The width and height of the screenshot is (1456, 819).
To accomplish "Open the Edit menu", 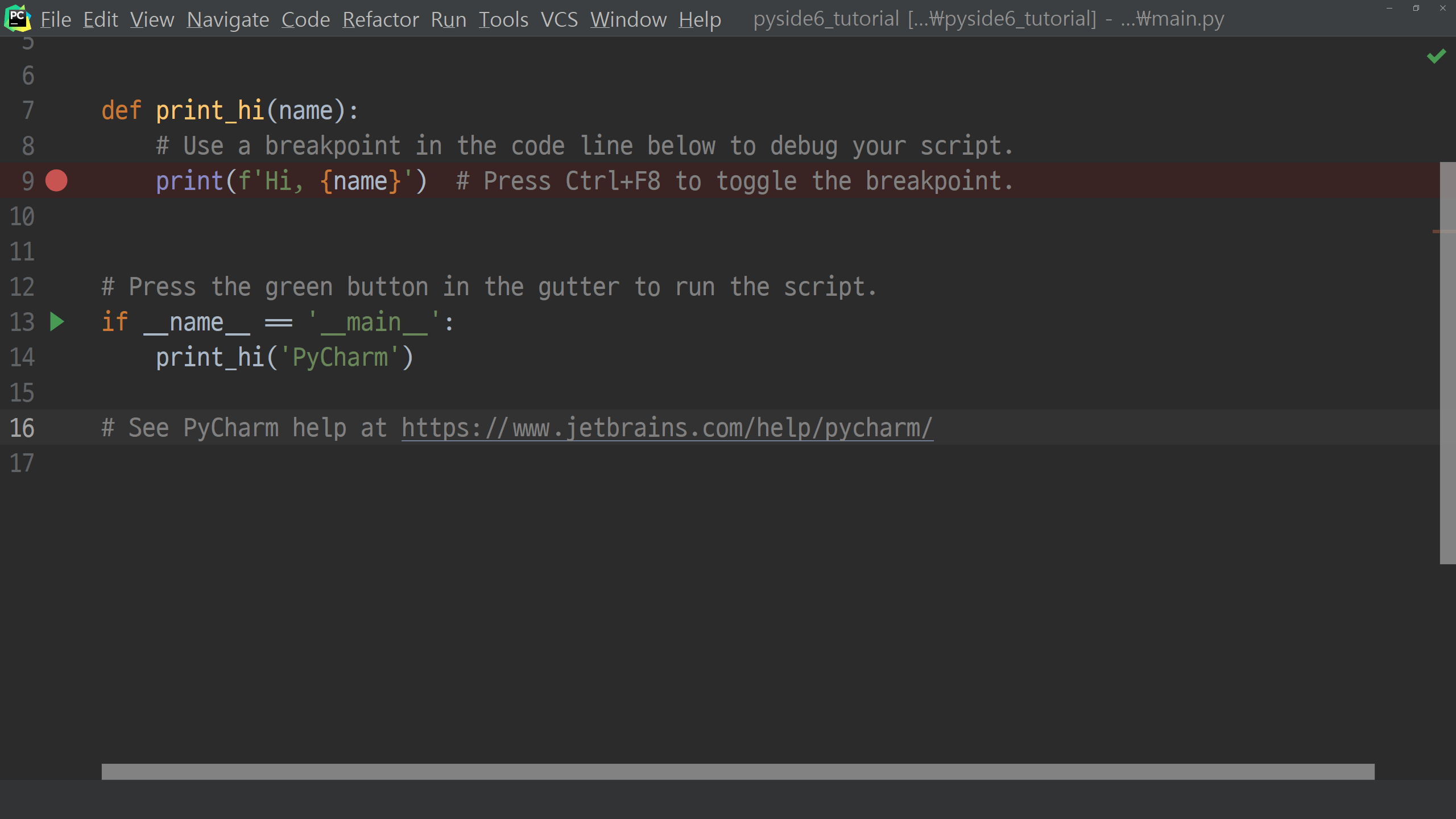I will 100,20.
